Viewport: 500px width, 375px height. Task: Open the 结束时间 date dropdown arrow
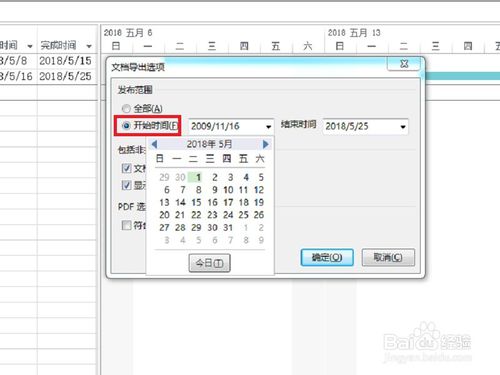(403, 127)
